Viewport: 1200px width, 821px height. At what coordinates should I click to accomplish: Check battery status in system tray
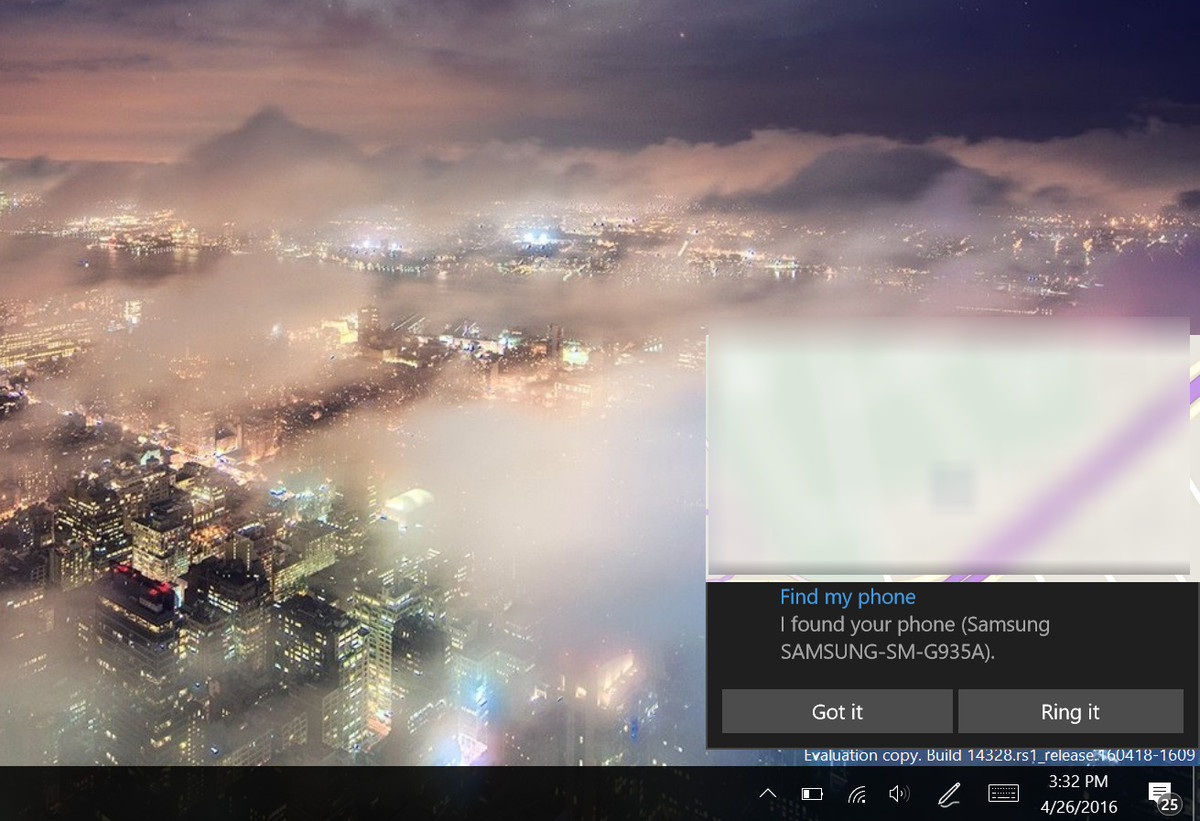point(811,793)
